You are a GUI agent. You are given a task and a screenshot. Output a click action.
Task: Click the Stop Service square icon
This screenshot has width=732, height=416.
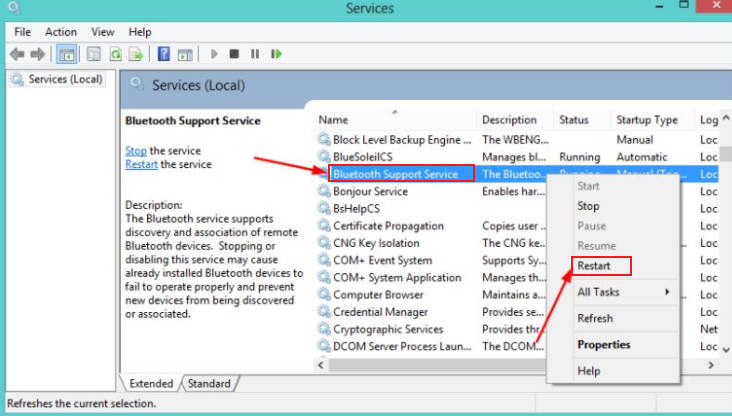(234, 54)
